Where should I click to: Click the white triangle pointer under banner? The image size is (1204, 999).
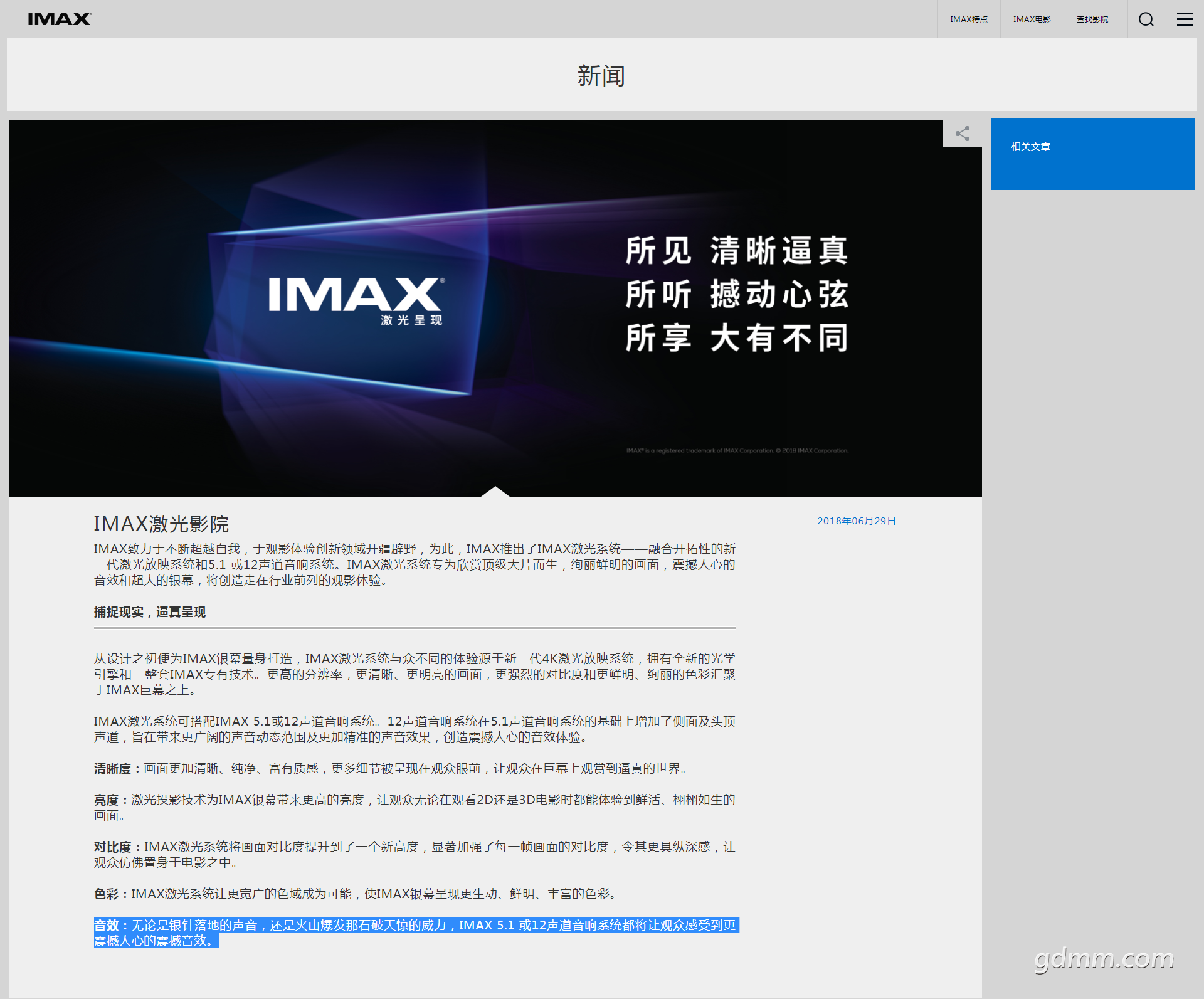[x=495, y=491]
